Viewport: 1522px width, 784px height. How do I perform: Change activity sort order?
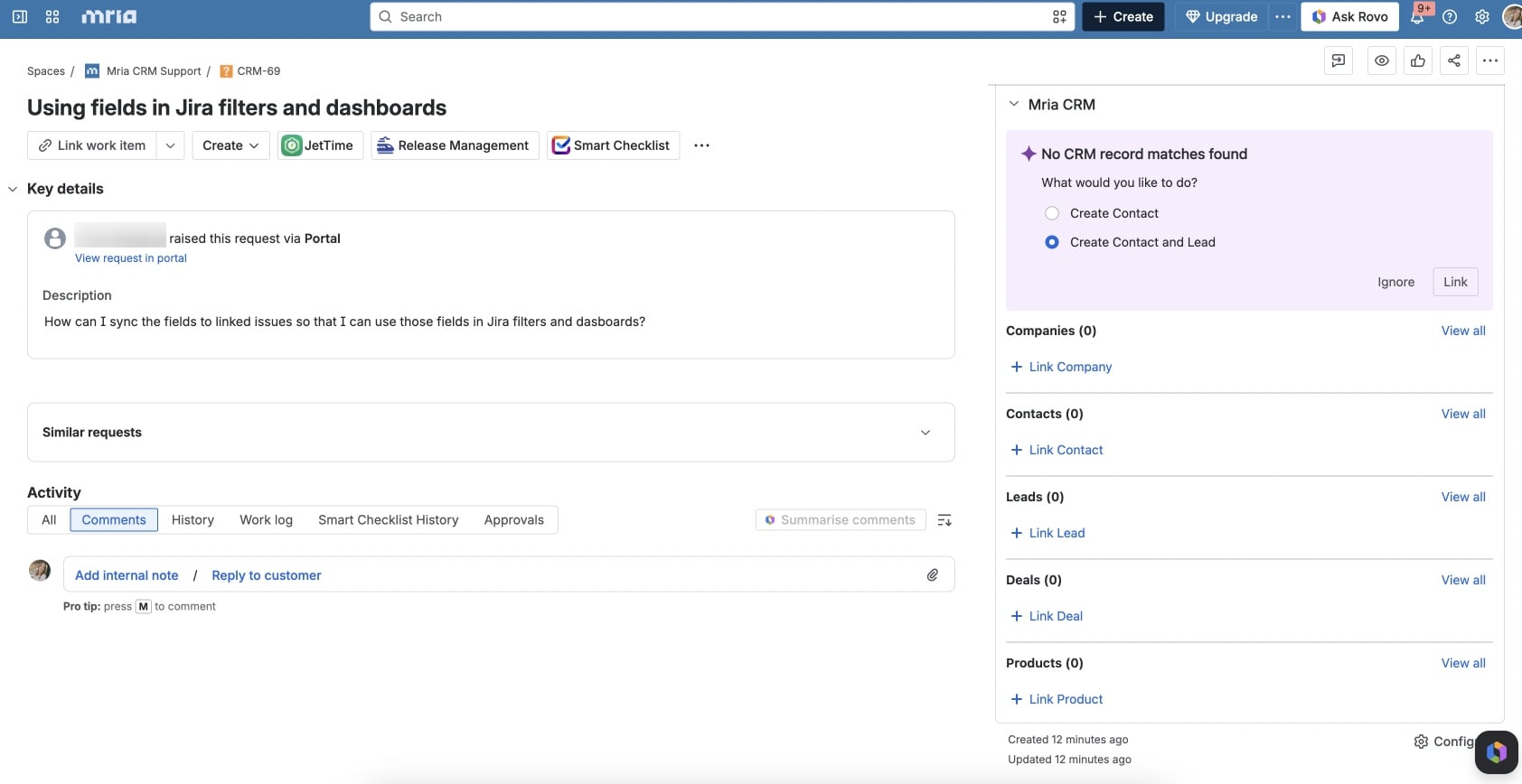coord(944,520)
